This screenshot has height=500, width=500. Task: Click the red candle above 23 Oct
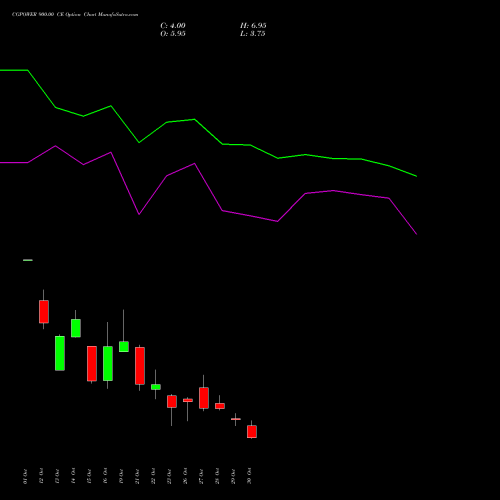coord(172,401)
